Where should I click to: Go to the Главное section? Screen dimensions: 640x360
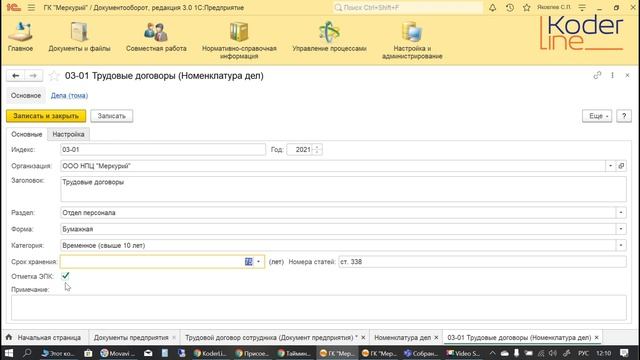click(20, 37)
